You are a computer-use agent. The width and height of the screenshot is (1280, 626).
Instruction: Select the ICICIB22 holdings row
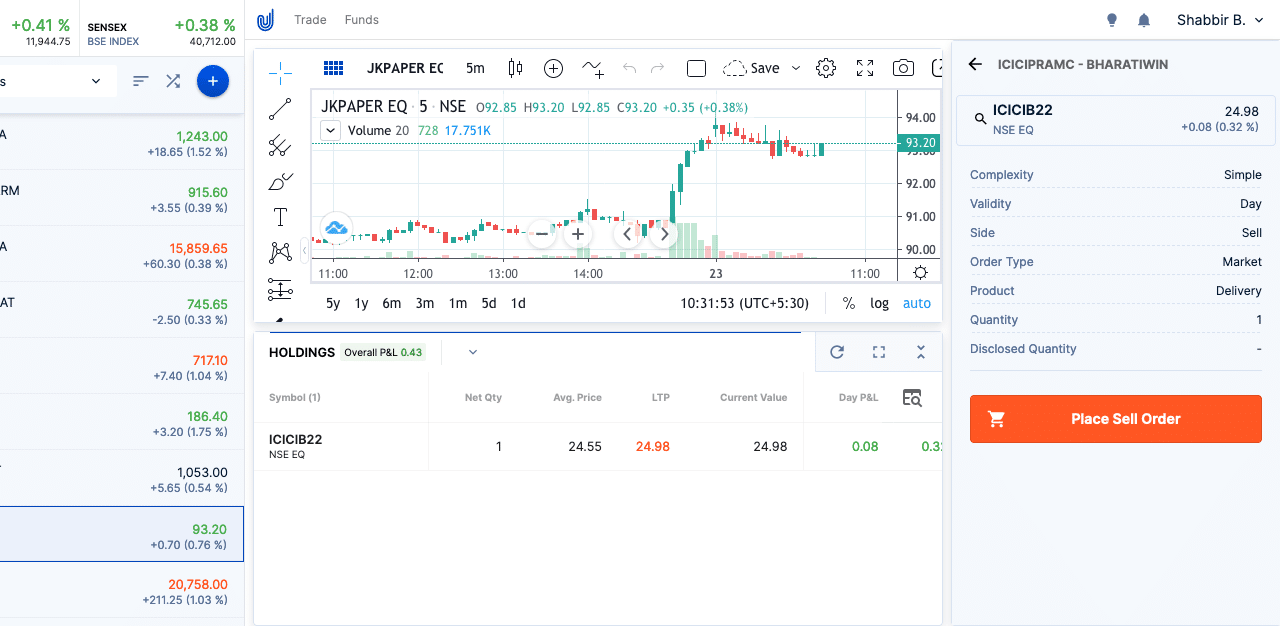click(598, 446)
